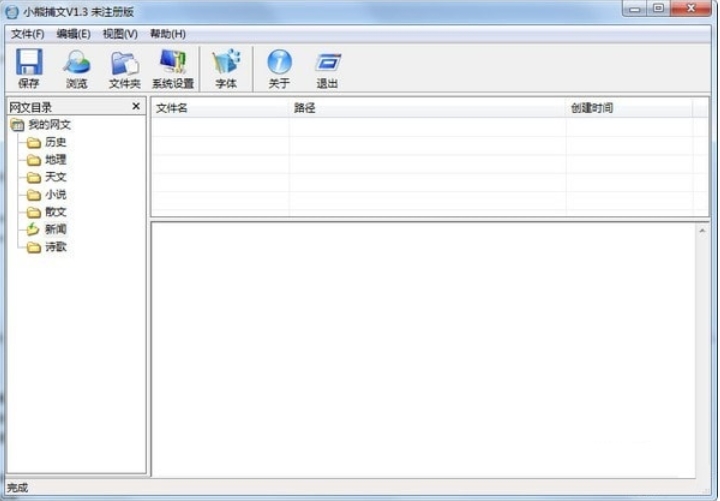
Task: Open 系统设置 (System Settings) toolbar icon
Action: point(173,62)
